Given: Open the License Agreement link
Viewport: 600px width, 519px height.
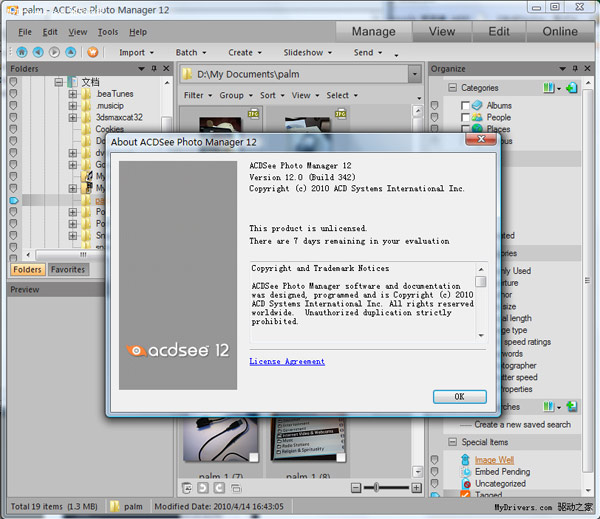Looking at the screenshot, I should (287, 361).
